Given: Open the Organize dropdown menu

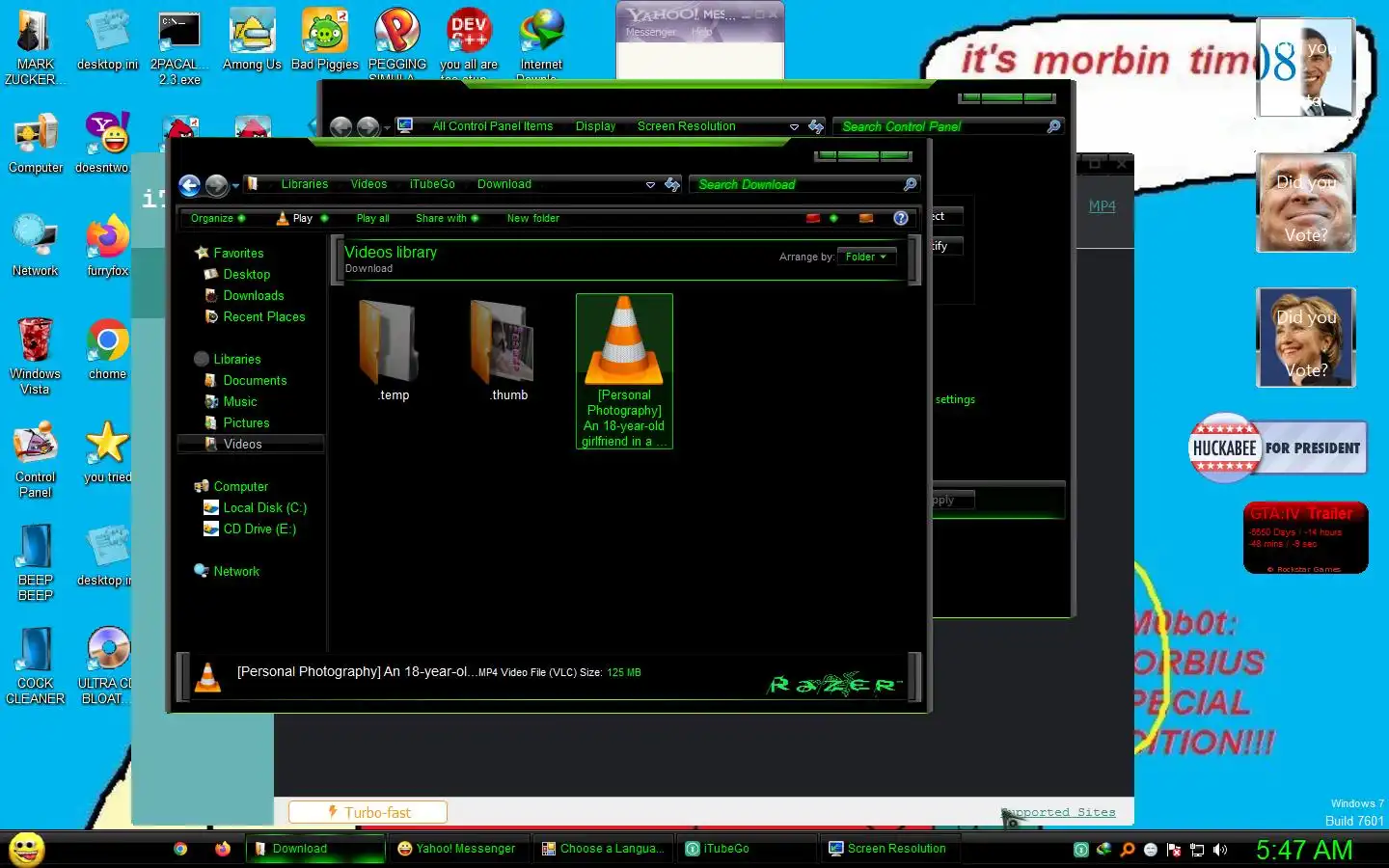Looking at the screenshot, I should pos(217,218).
